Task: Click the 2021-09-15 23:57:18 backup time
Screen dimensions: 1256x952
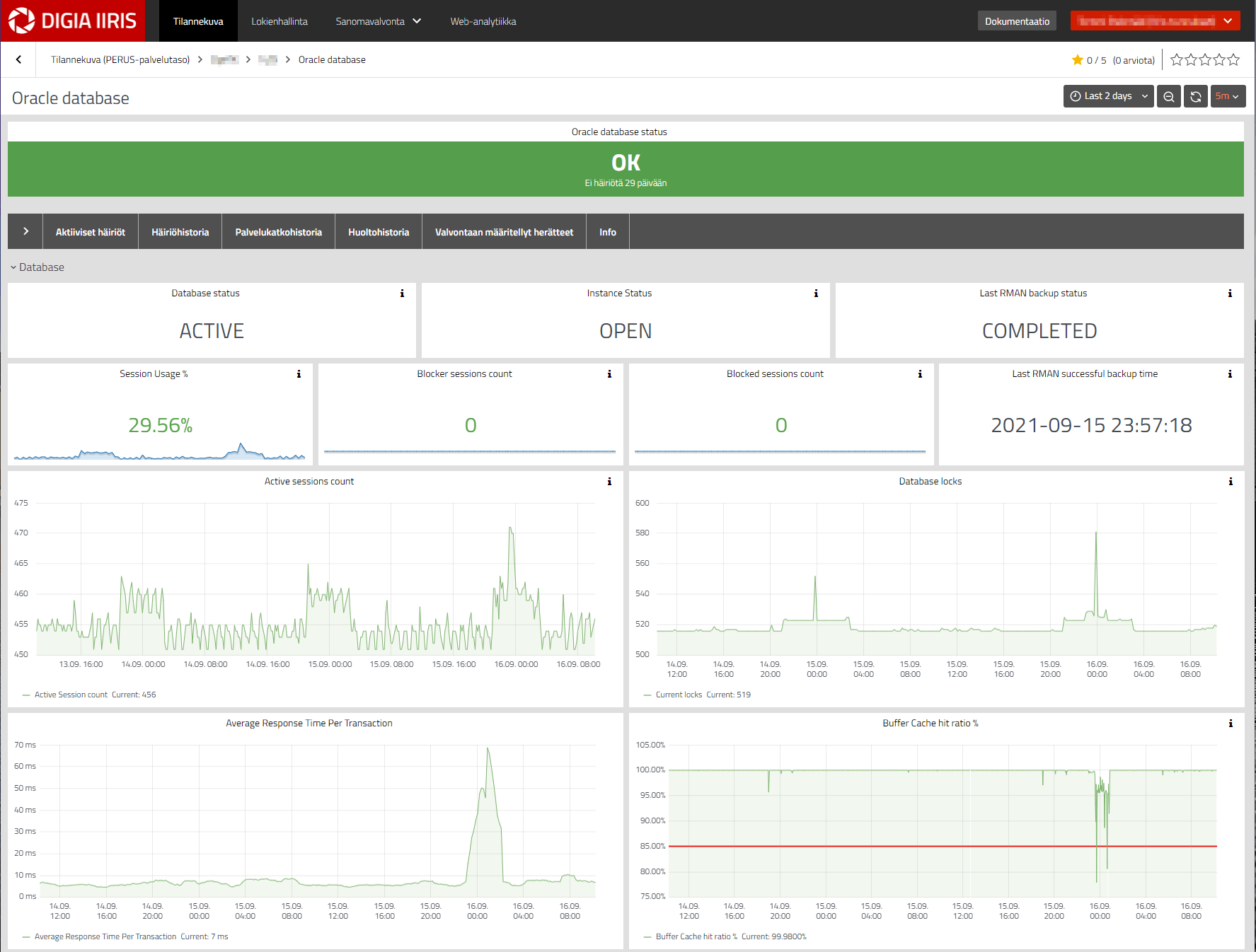Action: pyautogui.click(x=1091, y=425)
